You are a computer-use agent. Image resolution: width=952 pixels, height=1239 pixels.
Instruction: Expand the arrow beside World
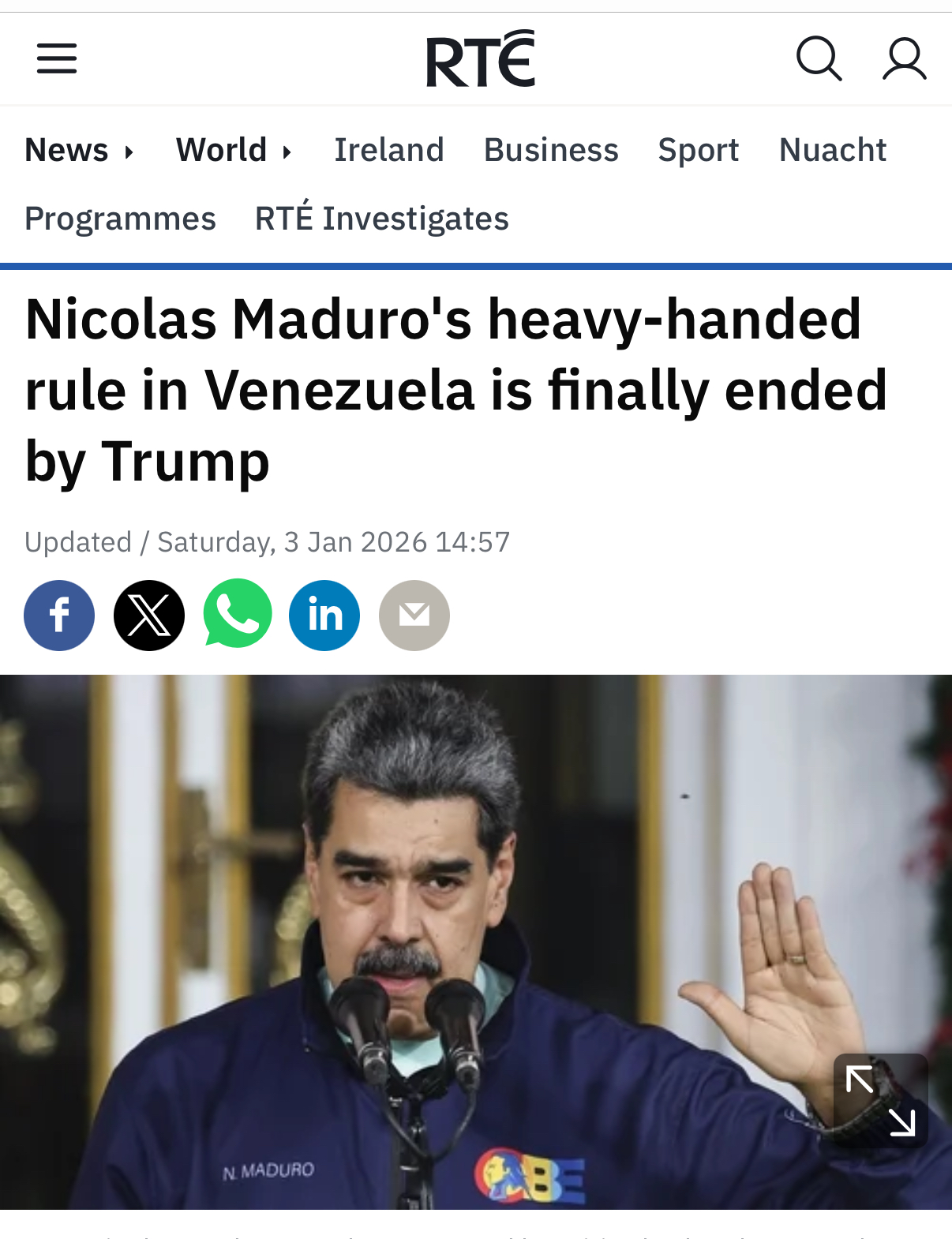(287, 151)
